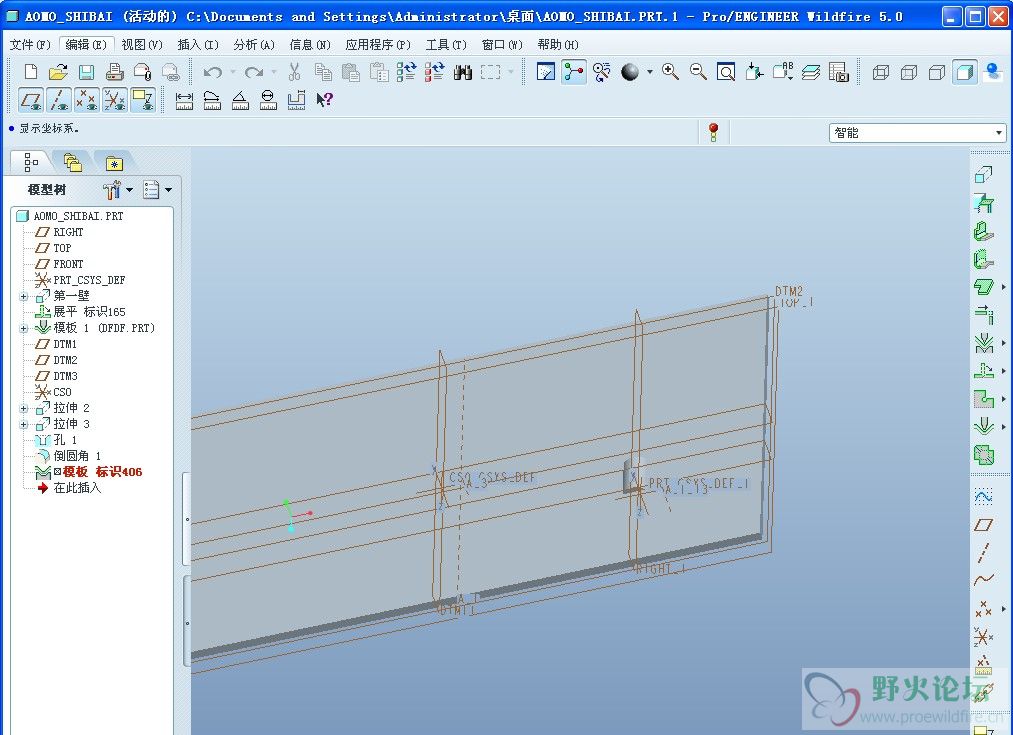Open a file with the folder icon

[x=58, y=72]
